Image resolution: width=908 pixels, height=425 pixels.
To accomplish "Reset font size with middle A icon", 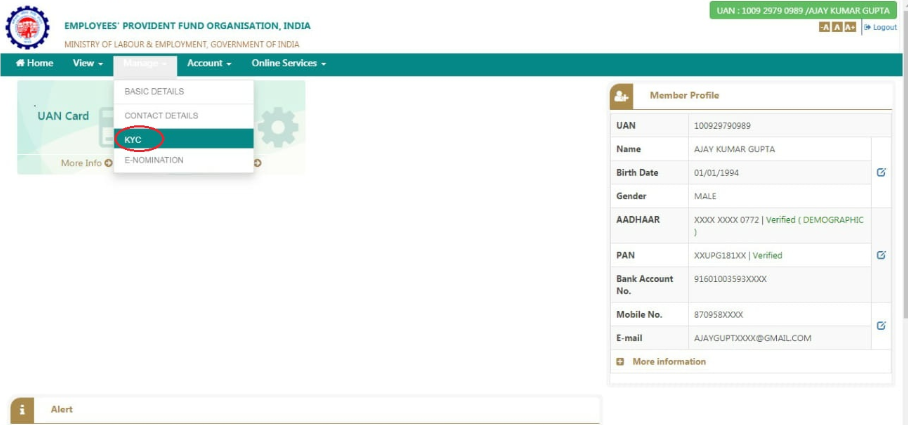I will click(x=837, y=27).
